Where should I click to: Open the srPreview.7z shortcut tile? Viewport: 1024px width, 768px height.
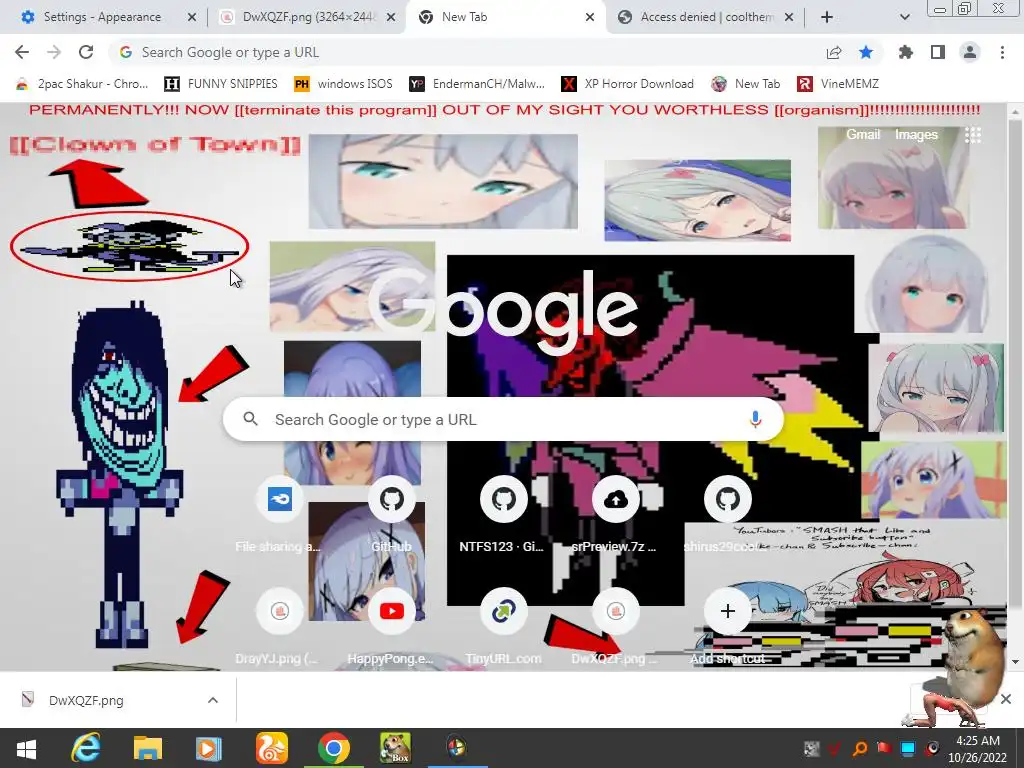[615, 515]
